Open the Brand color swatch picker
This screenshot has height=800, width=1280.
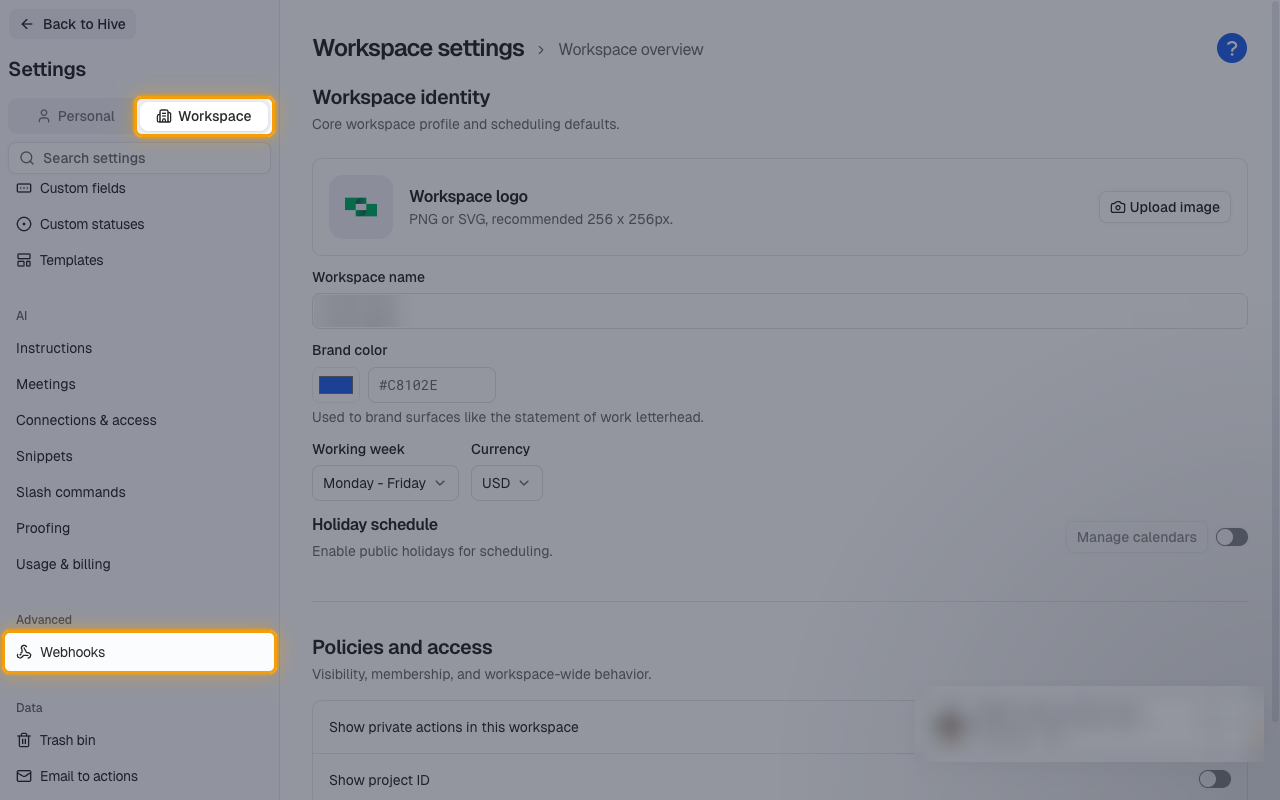(335, 385)
